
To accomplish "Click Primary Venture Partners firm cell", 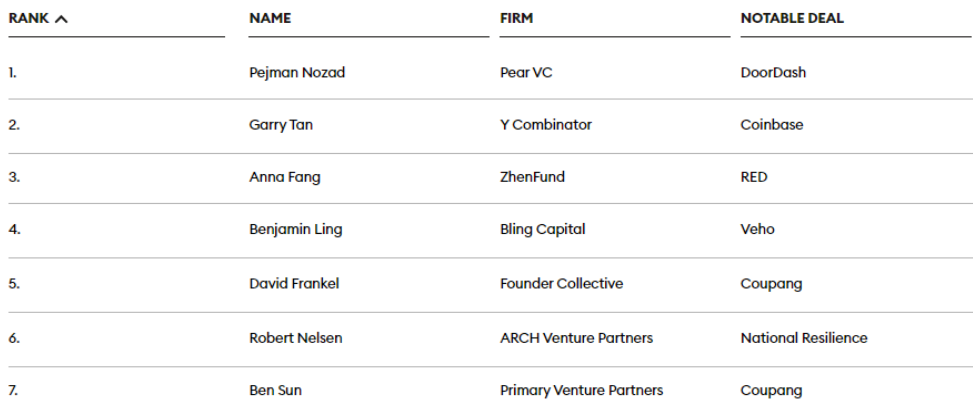I will pyautogui.click(x=581, y=390).
